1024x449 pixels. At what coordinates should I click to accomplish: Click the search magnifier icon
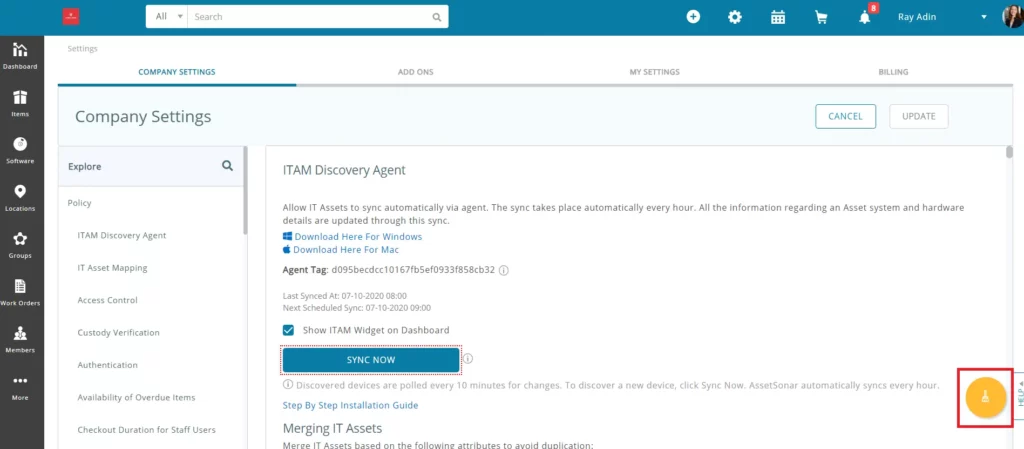pyautogui.click(x=437, y=17)
